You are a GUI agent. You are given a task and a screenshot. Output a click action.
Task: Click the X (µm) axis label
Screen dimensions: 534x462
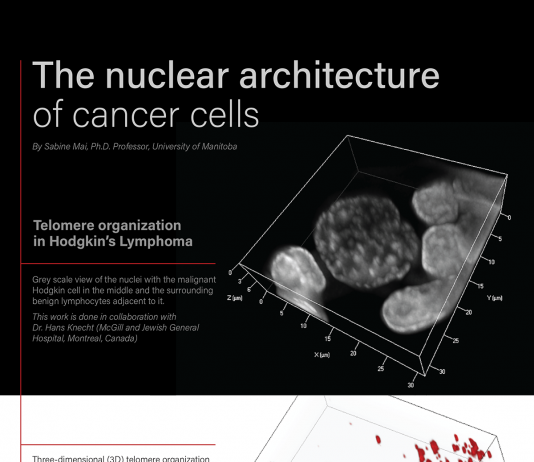coord(322,355)
